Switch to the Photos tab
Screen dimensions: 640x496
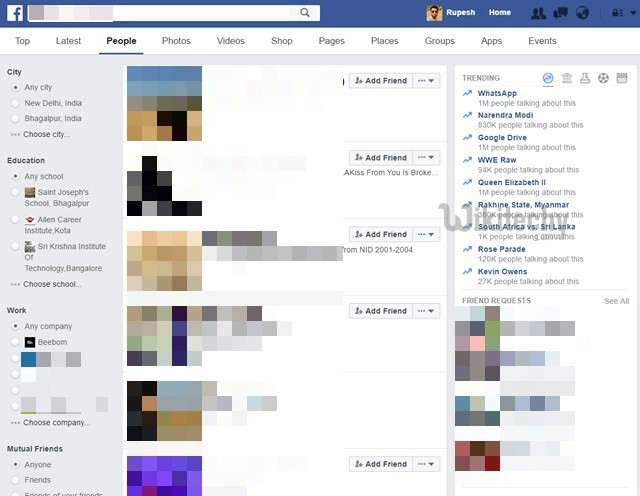[176, 41]
